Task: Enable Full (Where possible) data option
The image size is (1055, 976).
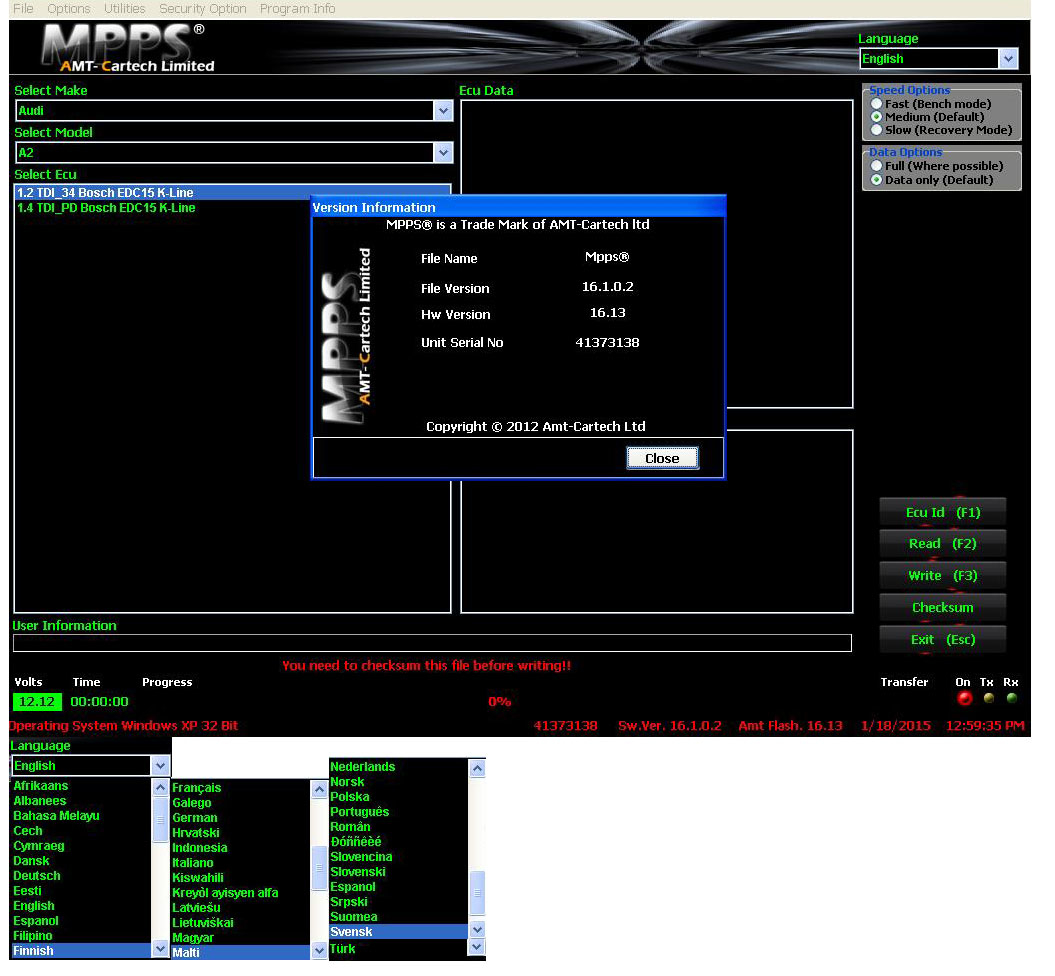Action: [878, 166]
